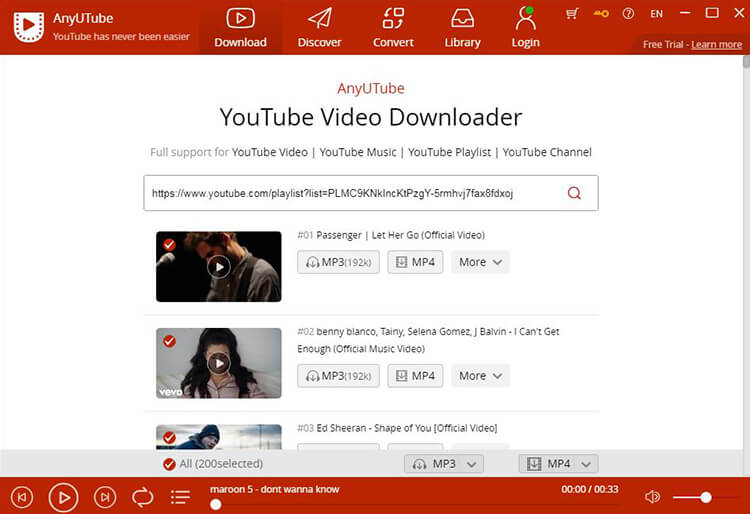Viewport: 750px width, 514px height.
Task: Uncheck the Passenger Let Her Go video
Action: (x=169, y=245)
